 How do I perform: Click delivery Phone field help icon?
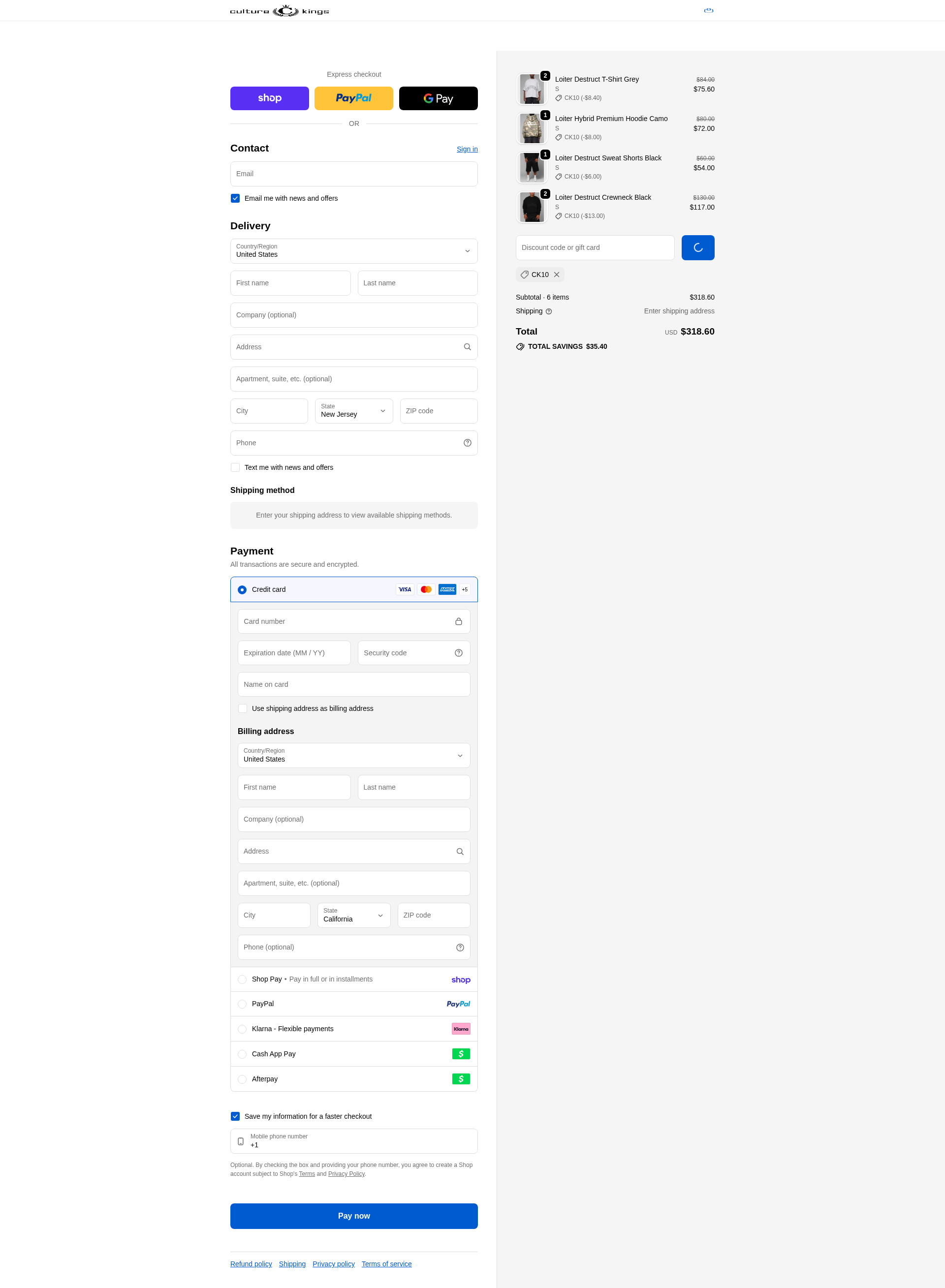pyautogui.click(x=467, y=443)
